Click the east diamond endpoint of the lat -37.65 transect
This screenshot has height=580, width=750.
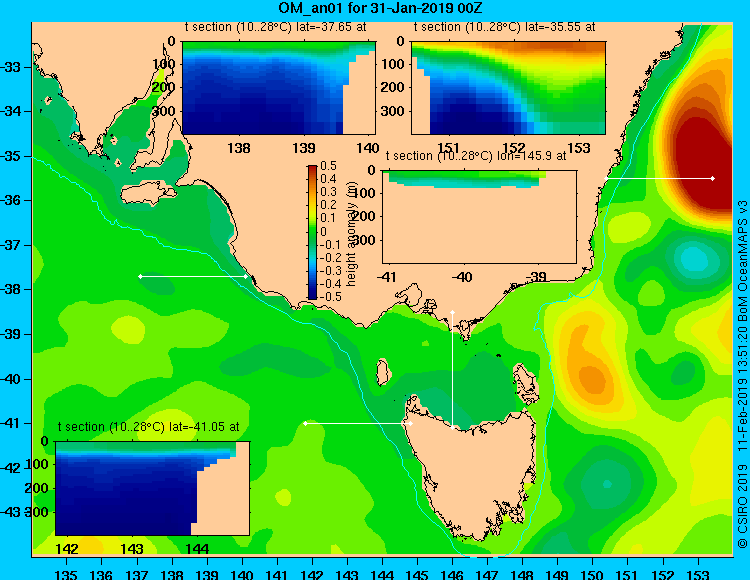coord(246,276)
